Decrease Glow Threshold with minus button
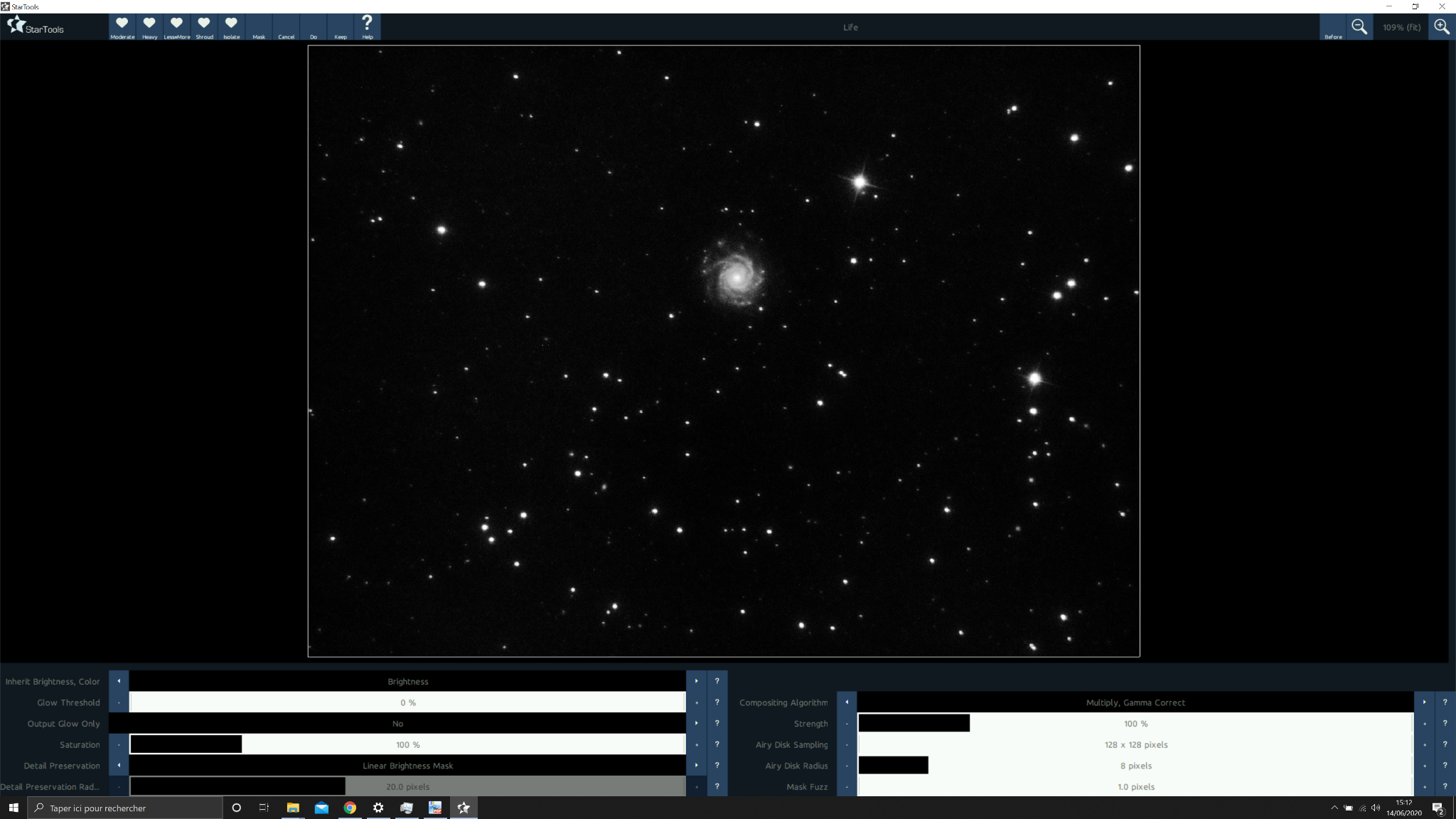Image resolution: width=1456 pixels, height=819 pixels. [x=119, y=702]
